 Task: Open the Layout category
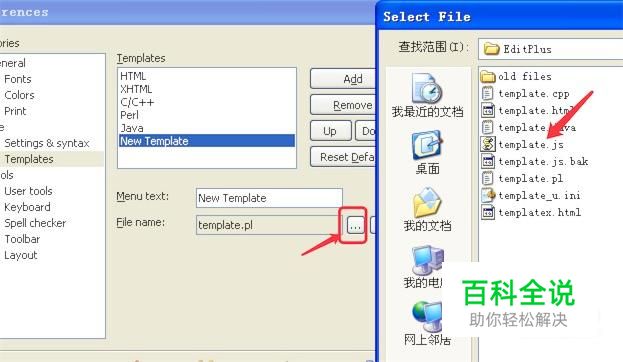[x=21, y=255]
